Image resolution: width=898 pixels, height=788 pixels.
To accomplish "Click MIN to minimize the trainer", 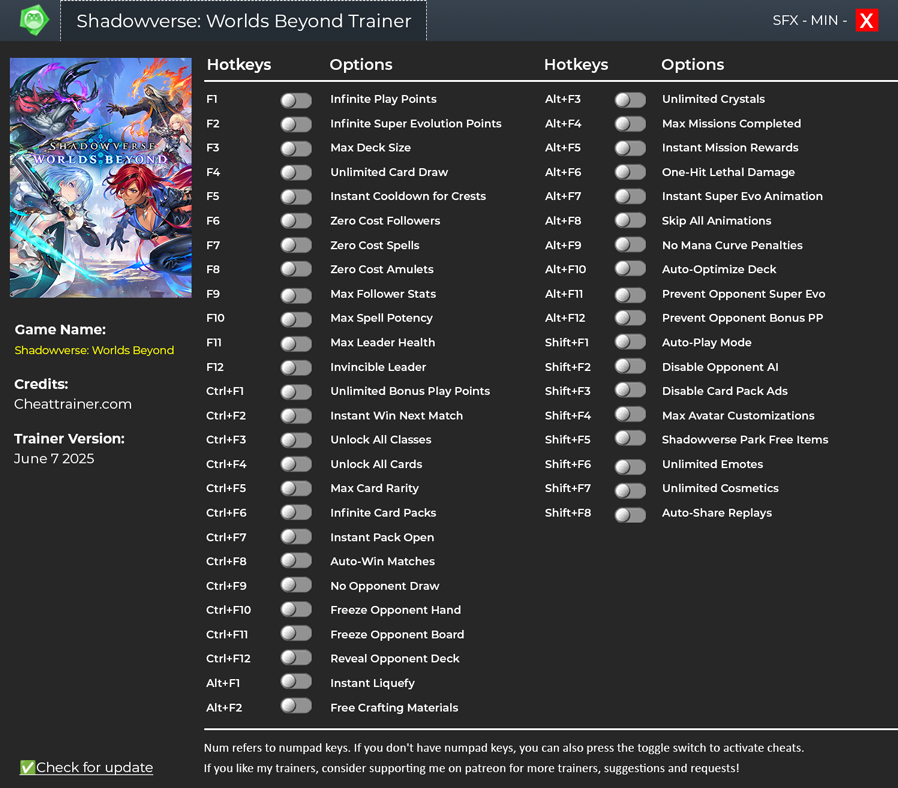I will coord(824,21).
